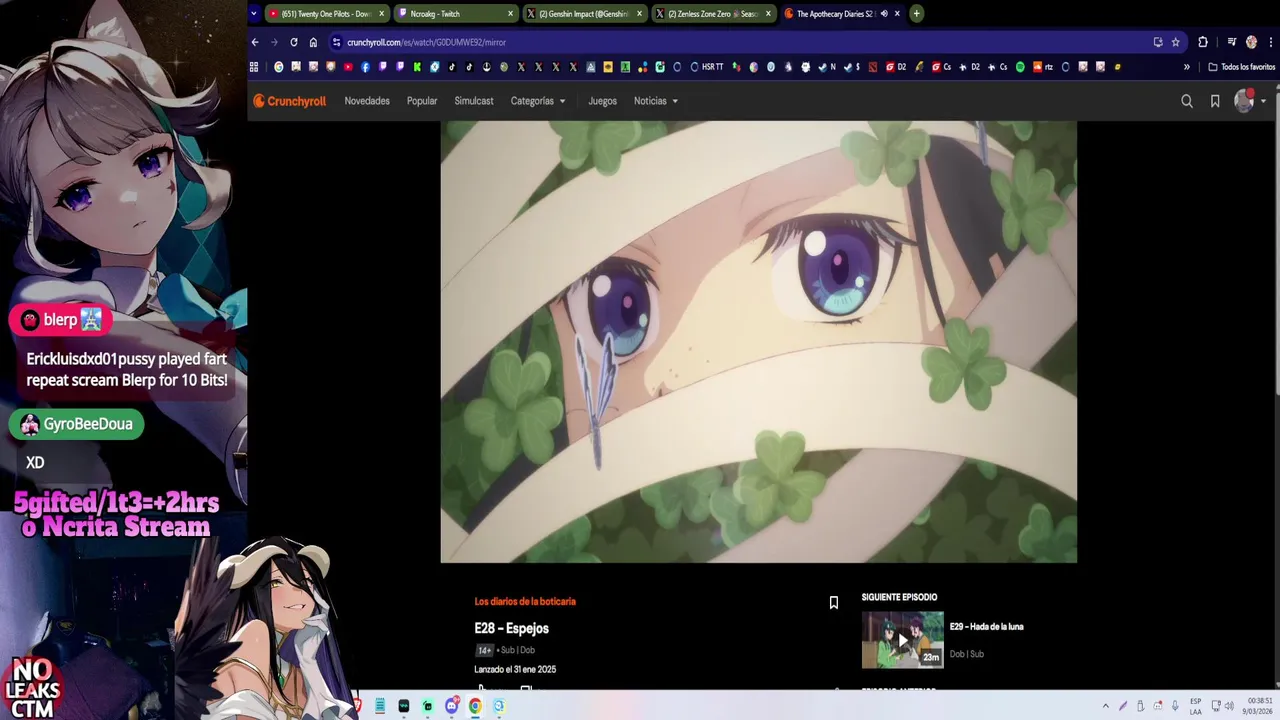Play E29 Hada de la luna thumbnail
The height and width of the screenshot is (720, 1280).
pyautogui.click(x=903, y=640)
